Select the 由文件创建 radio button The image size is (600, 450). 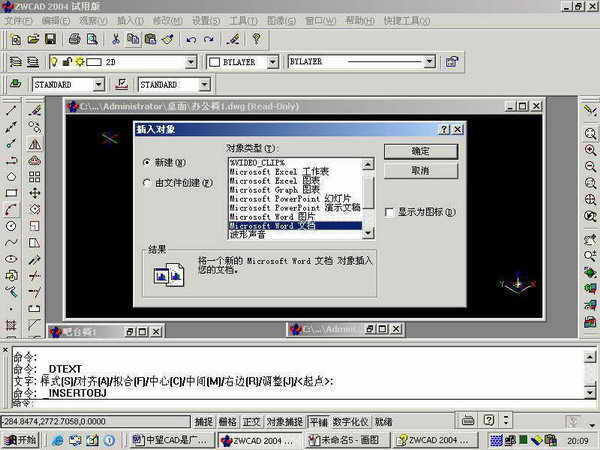point(148,183)
